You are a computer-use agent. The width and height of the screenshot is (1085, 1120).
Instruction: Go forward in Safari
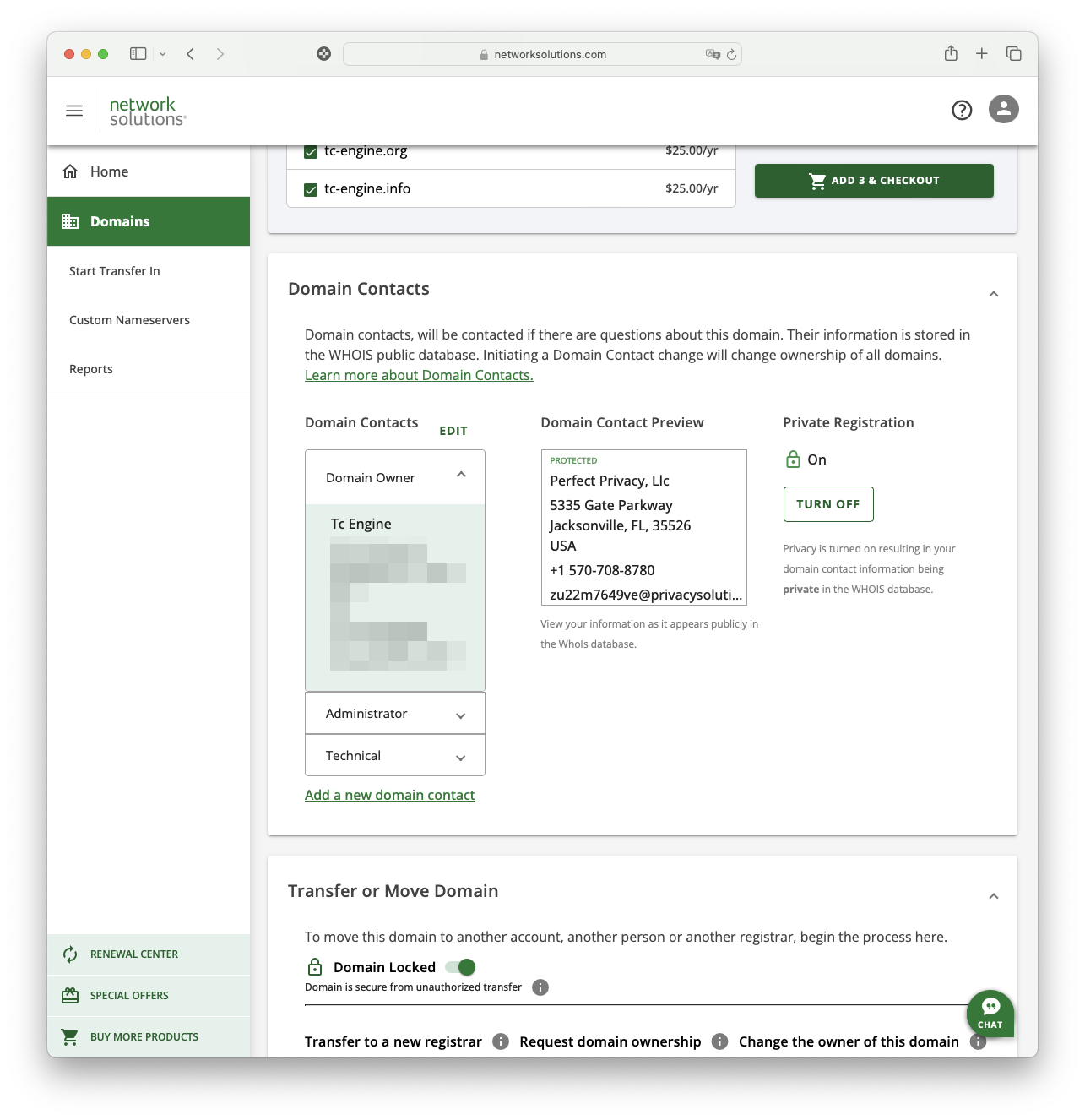pyautogui.click(x=220, y=54)
